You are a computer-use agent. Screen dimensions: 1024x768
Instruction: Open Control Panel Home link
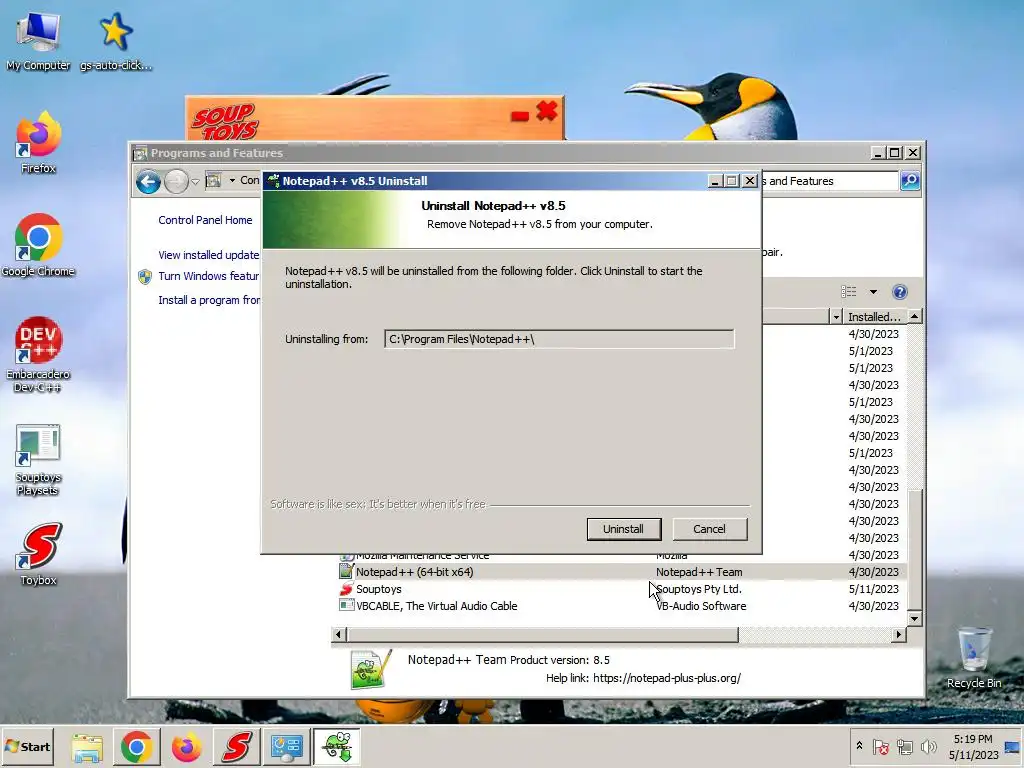205,220
